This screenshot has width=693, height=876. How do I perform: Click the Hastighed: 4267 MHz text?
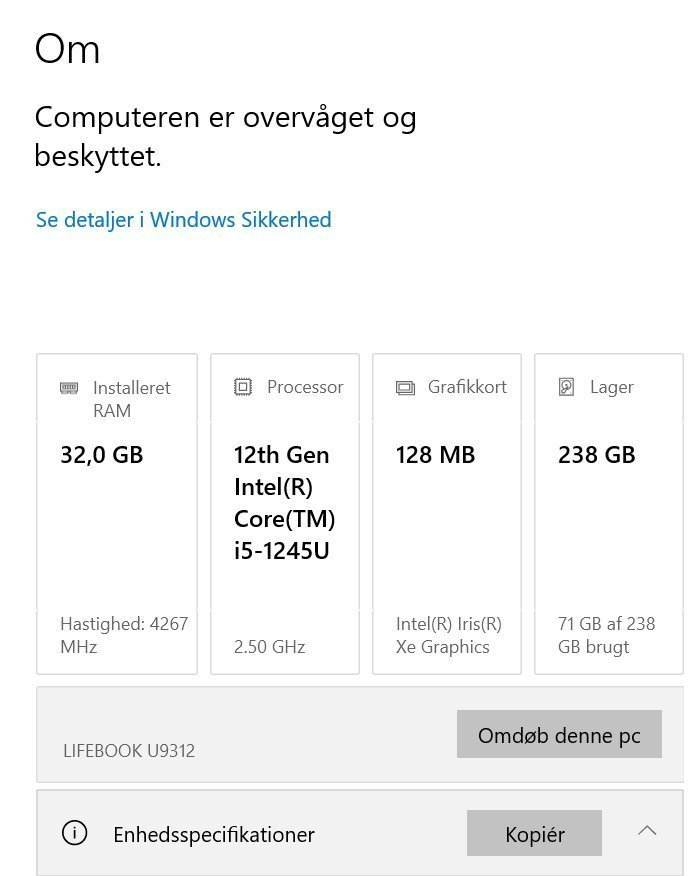pyautogui.click(x=124, y=635)
